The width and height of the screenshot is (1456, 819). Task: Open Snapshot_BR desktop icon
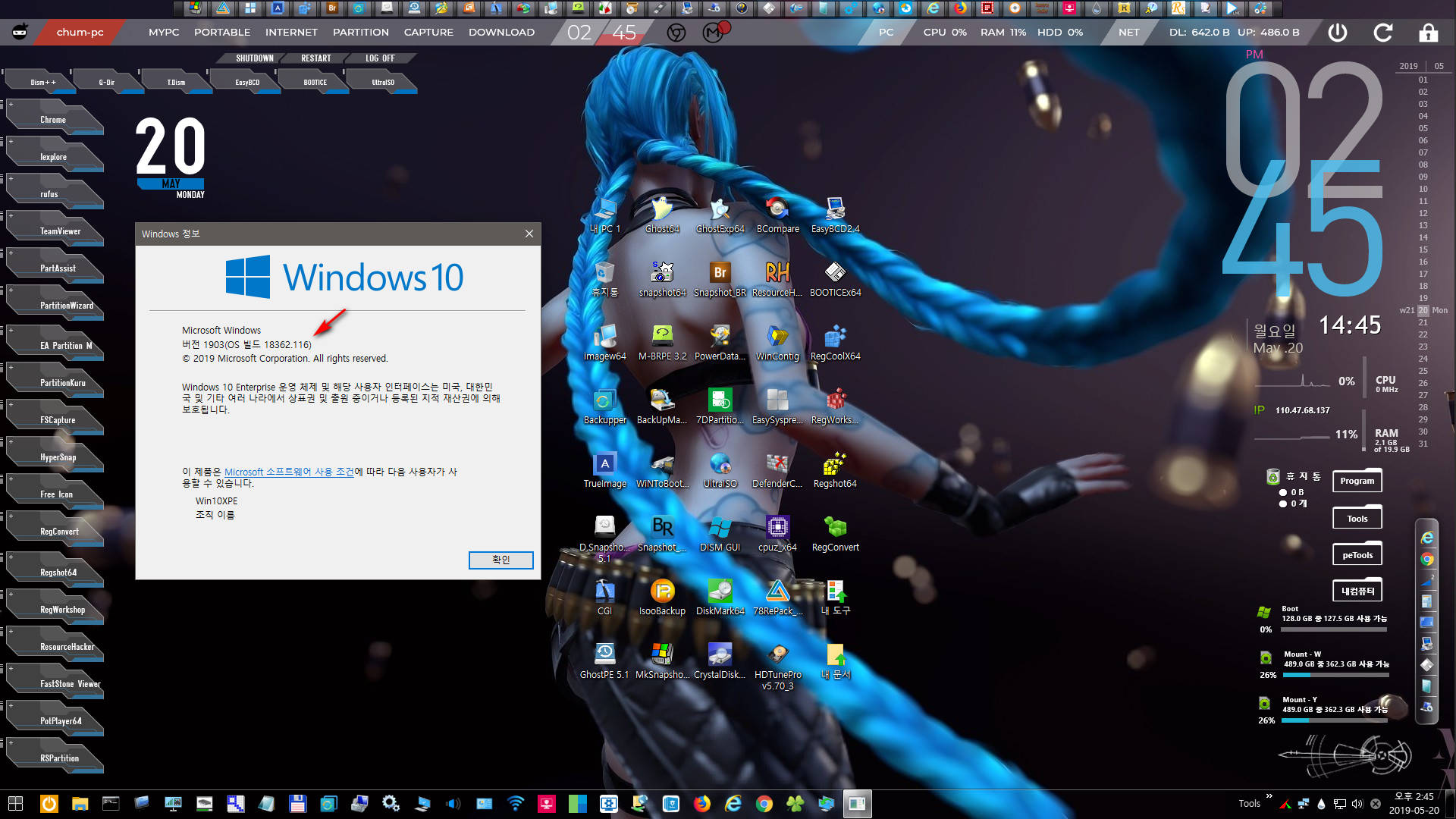[x=720, y=278]
